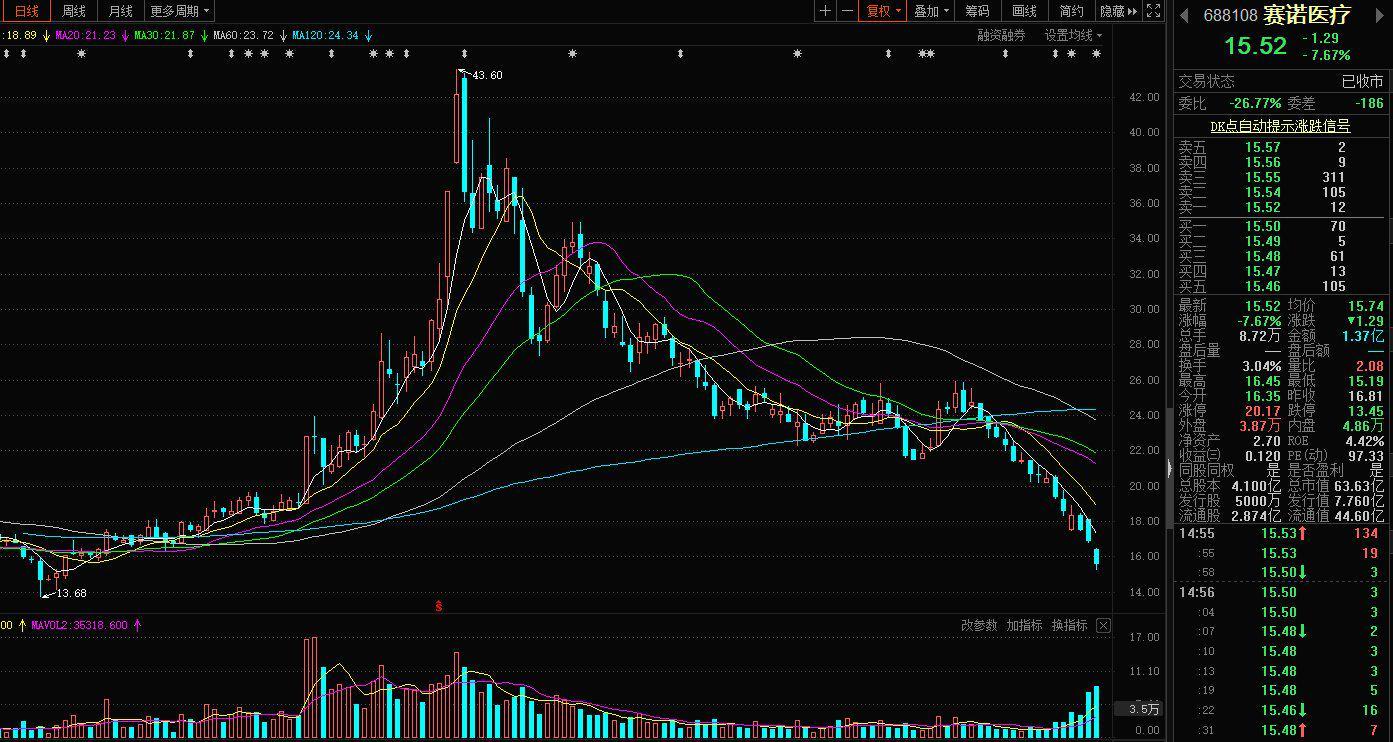Viewport: 1393px width, 742px height.
Task: Go to next stock arrow
Action: [1380, 14]
